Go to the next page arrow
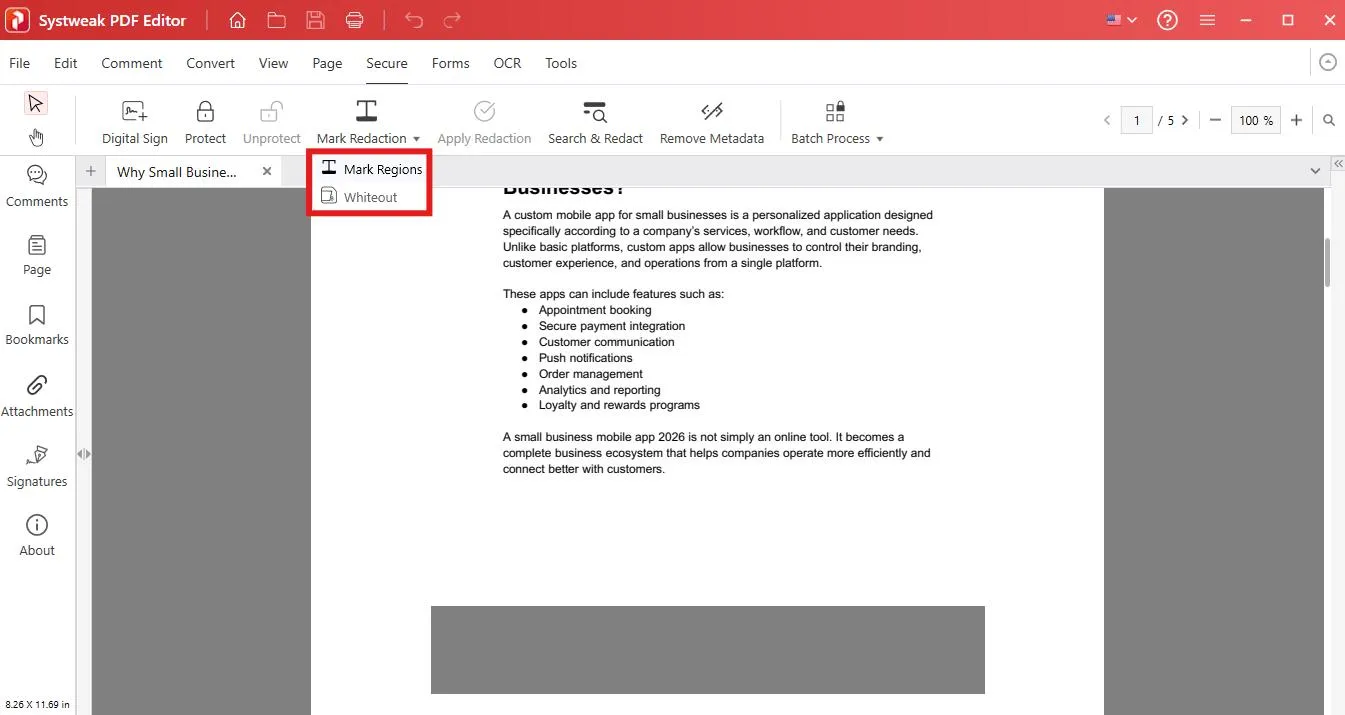 [x=1185, y=120]
